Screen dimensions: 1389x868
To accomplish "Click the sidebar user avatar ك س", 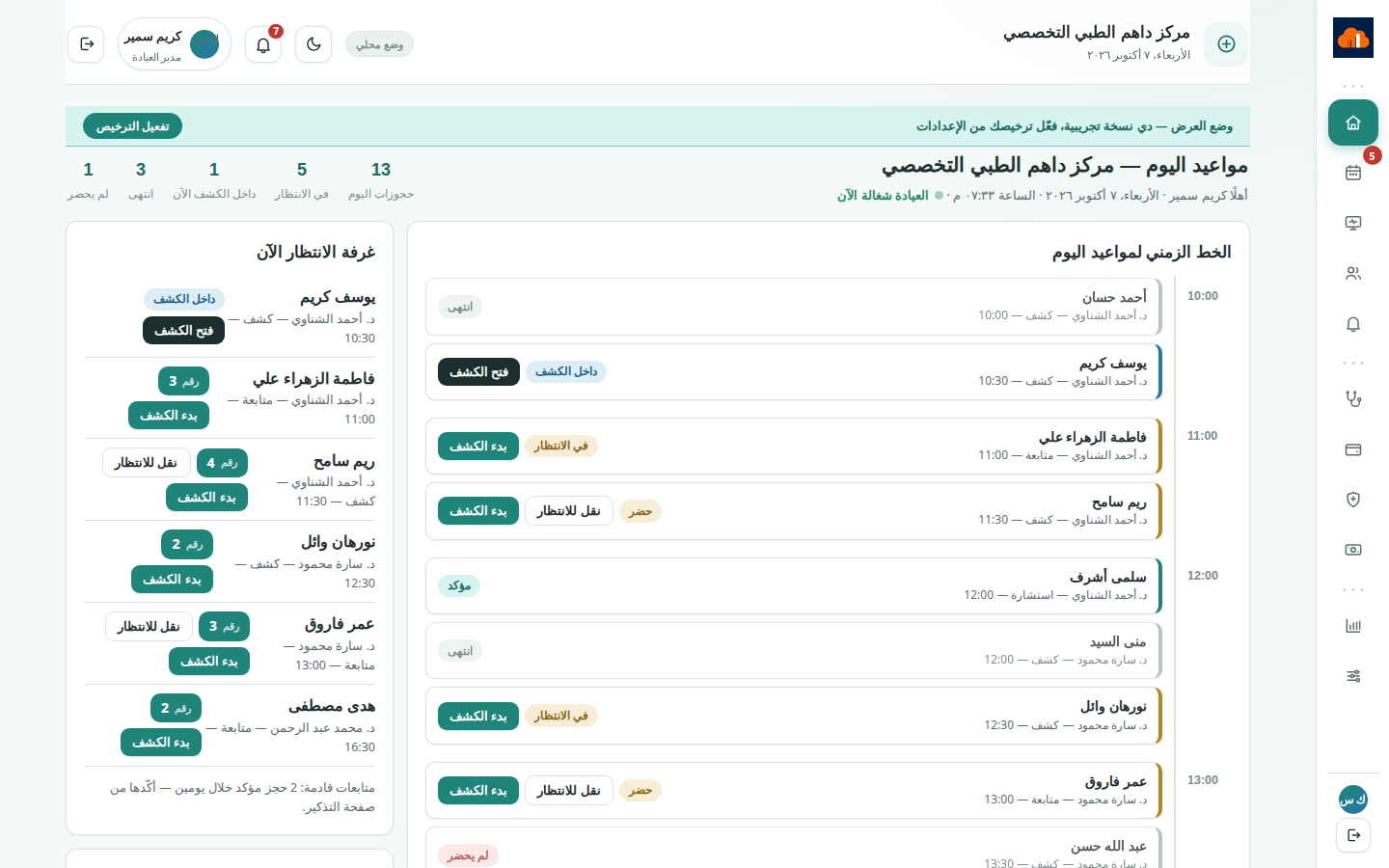I will 1353,800.
